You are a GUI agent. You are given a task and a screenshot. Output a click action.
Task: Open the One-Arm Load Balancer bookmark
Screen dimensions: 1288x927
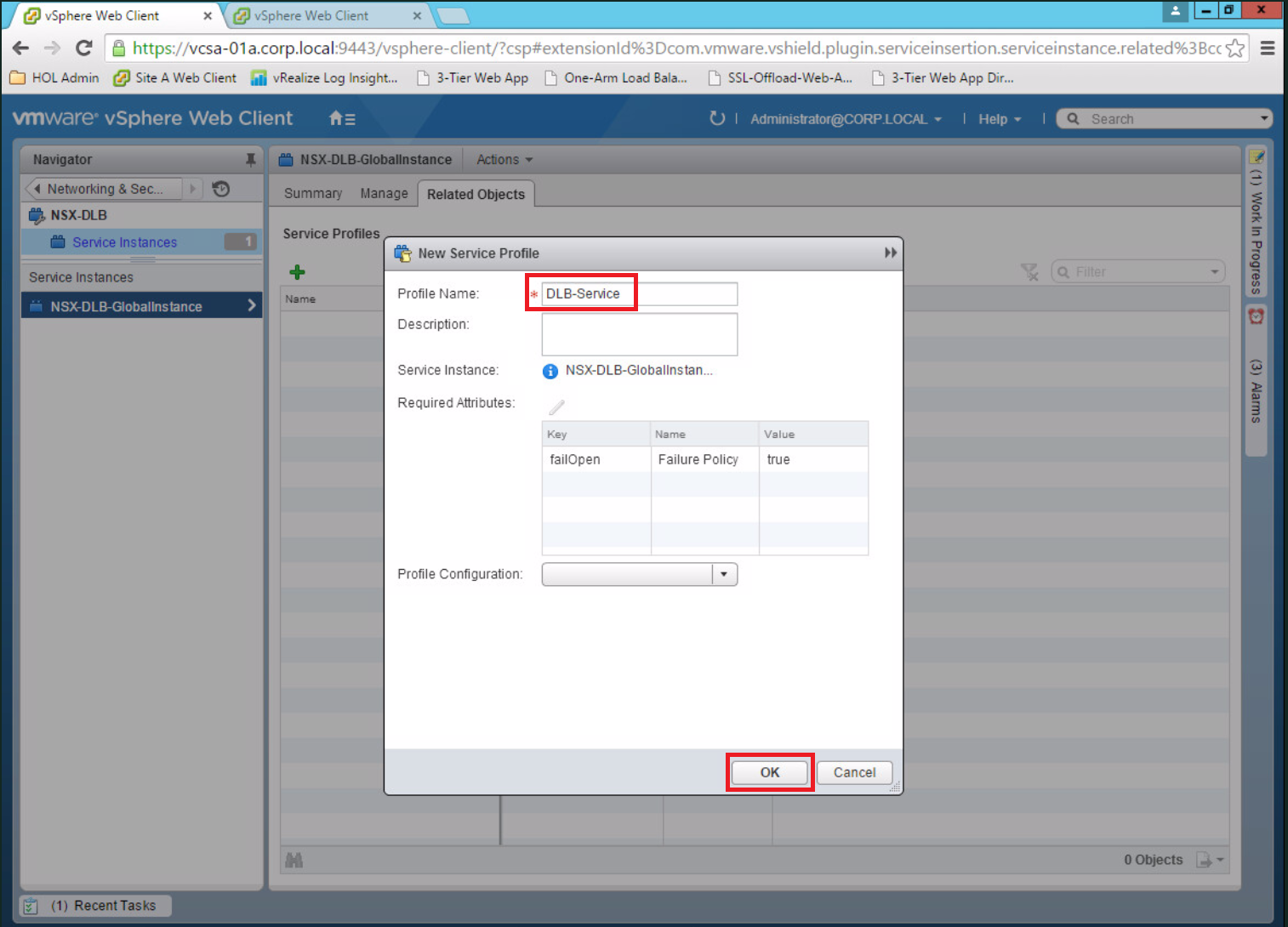click(x=616, y=77)
